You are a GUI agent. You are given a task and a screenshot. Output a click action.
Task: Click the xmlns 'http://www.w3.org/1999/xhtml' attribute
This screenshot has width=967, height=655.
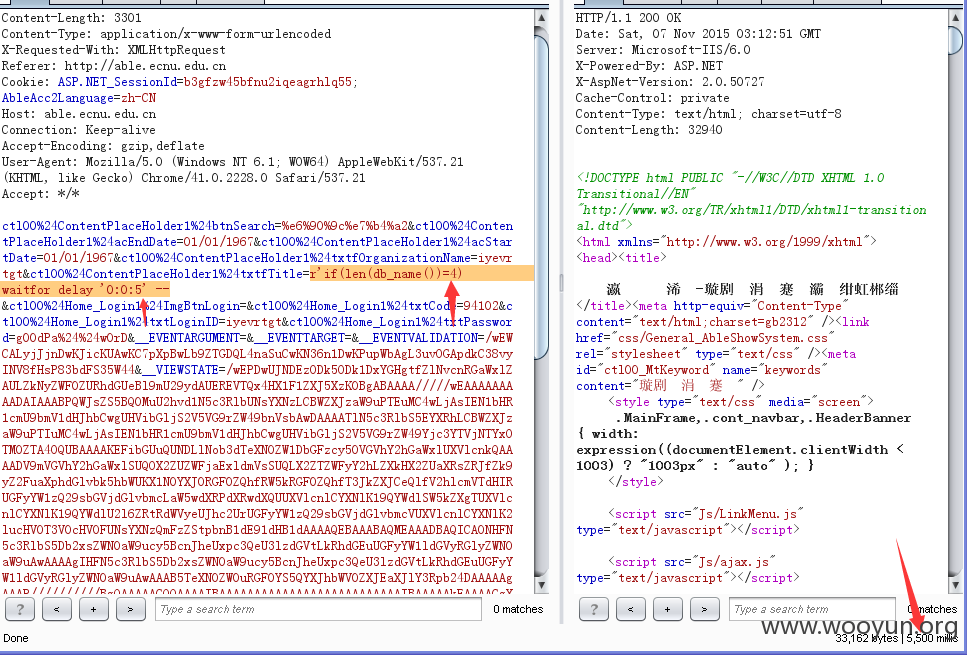(763, 242)
